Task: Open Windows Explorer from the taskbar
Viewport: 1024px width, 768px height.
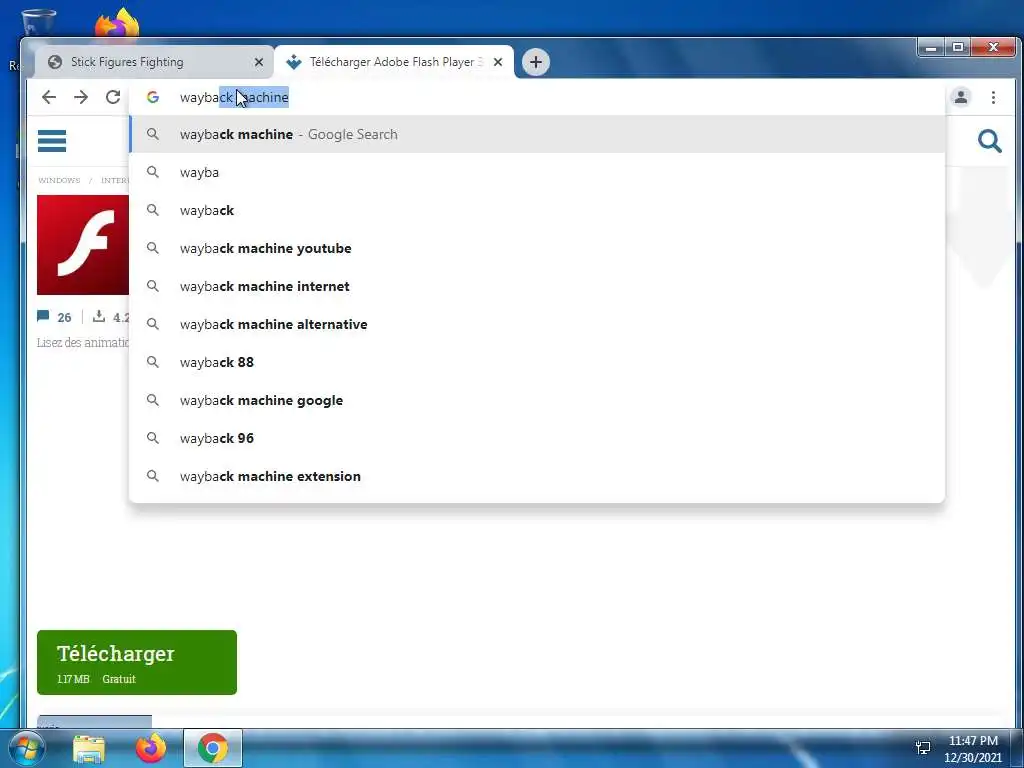Action: (x=89, y=748)
